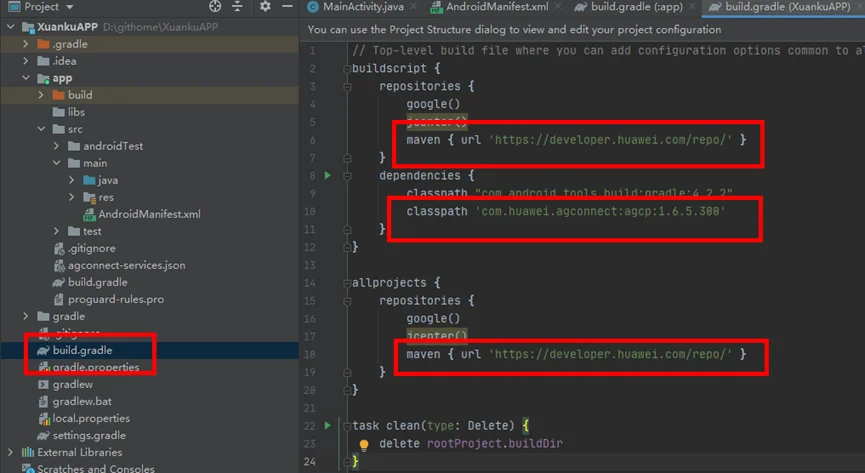
Task: Collapse the src folder
Action: [x=41, y=129]
